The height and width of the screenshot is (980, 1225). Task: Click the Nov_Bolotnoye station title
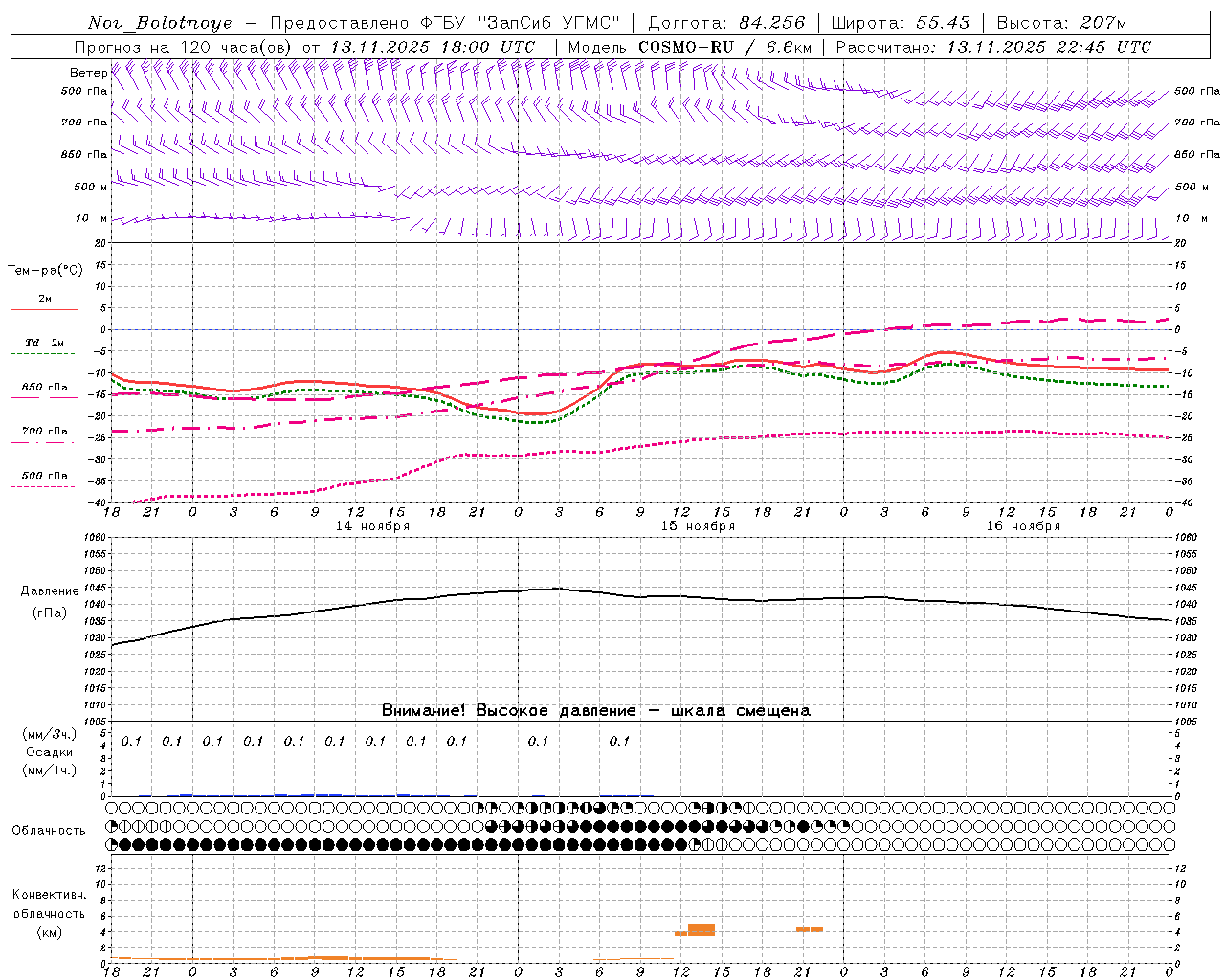click(x=160, y=23)
